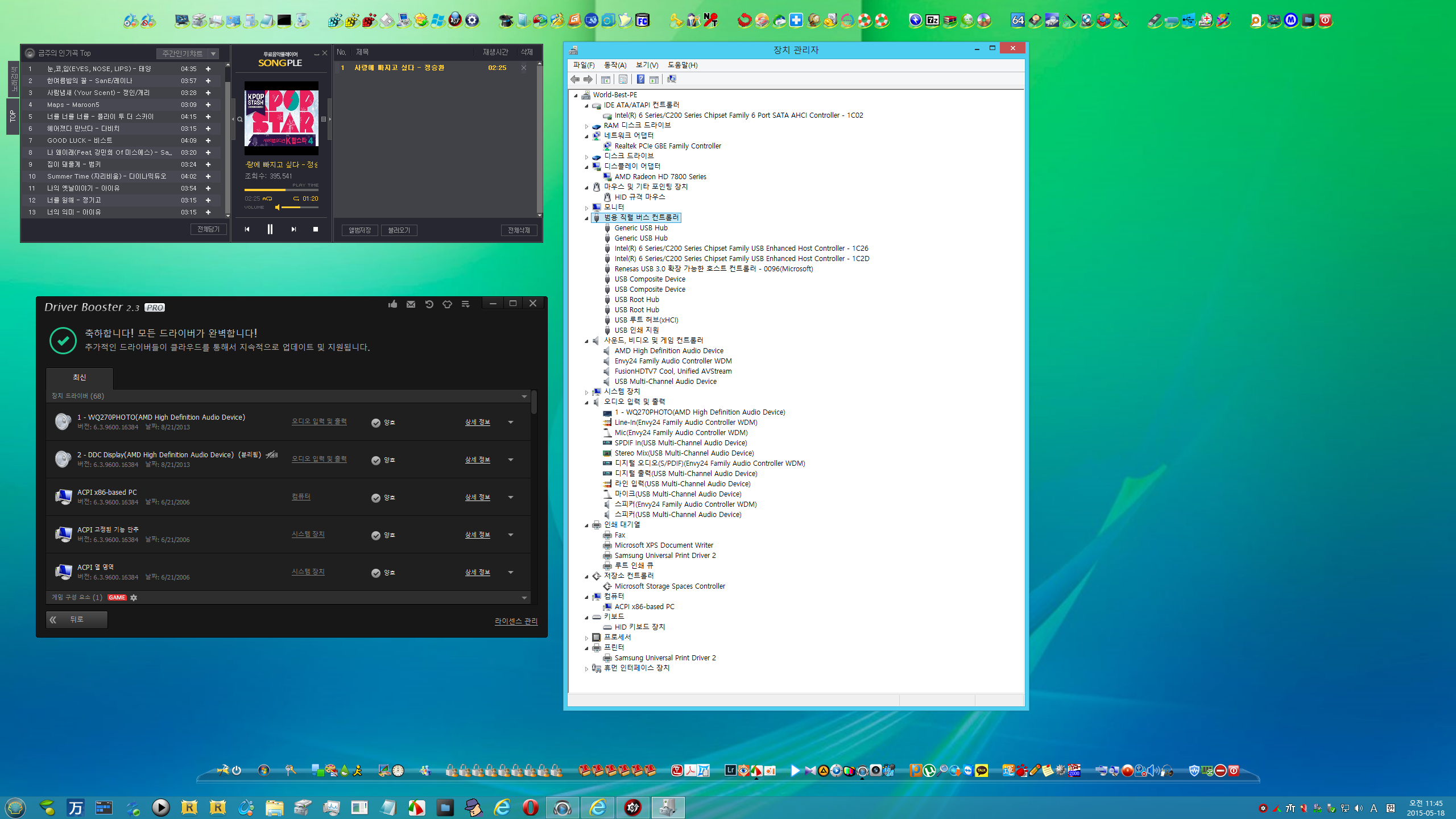Open the 라이센스 관리 link

(x=516, y=621)
